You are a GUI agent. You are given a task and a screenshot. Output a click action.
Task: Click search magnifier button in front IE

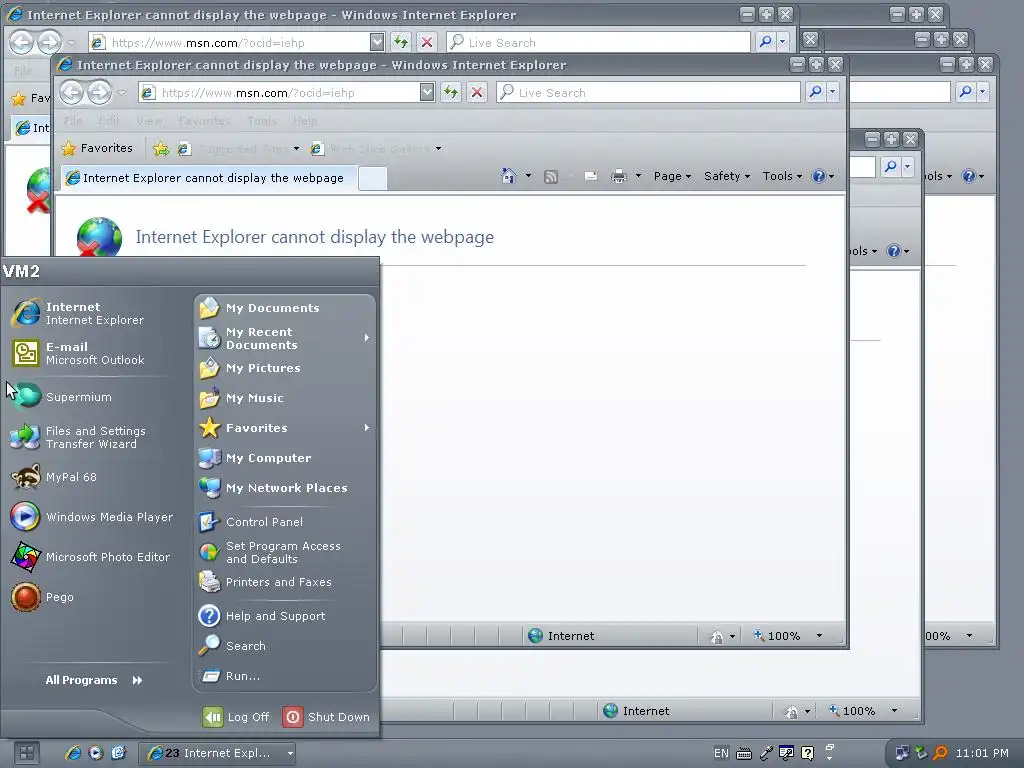[815, 93]
